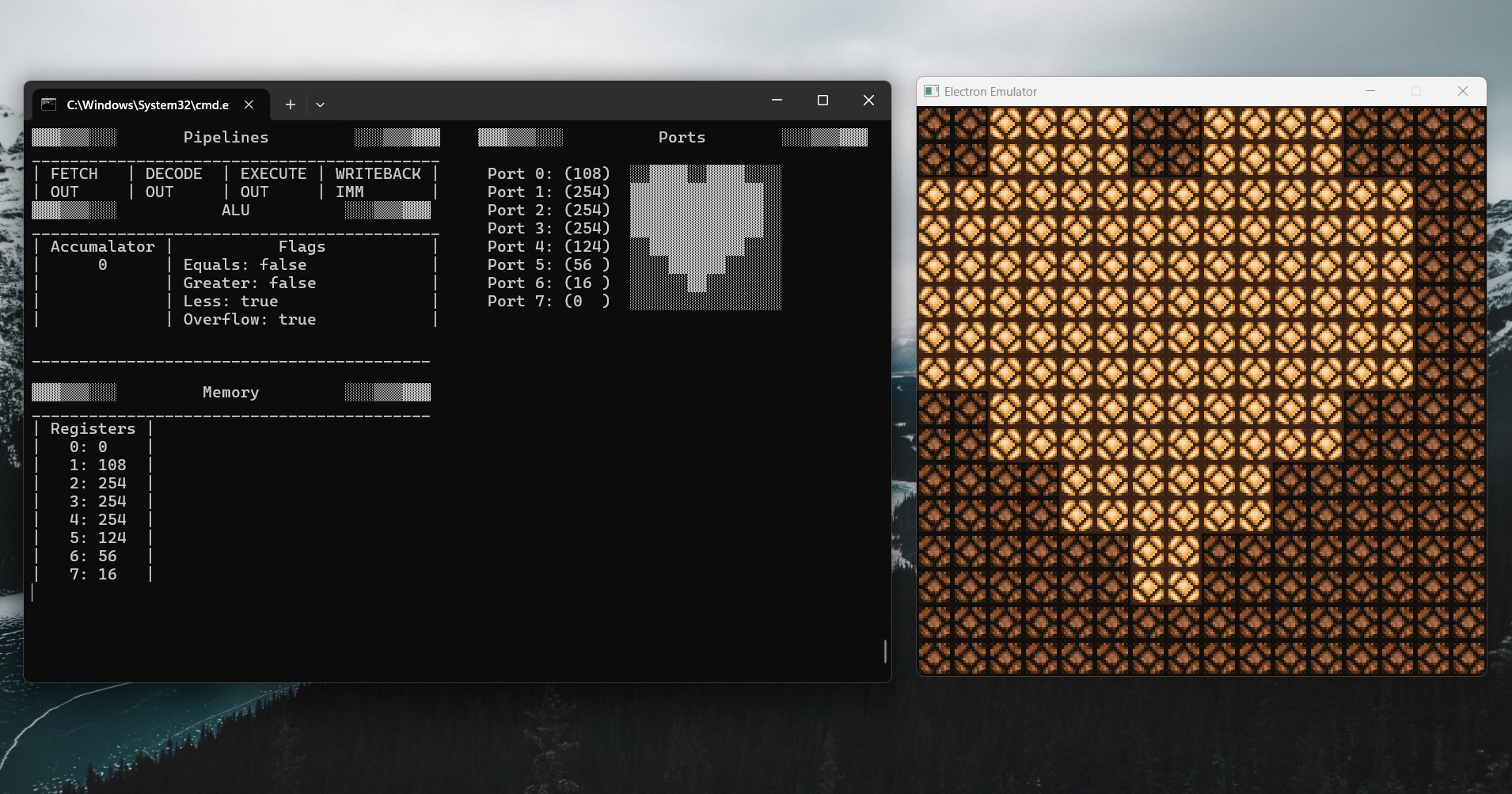Click the Electron Emulator title bar icon
Viewport: 1512px width, 794px height.
[931, 91]
